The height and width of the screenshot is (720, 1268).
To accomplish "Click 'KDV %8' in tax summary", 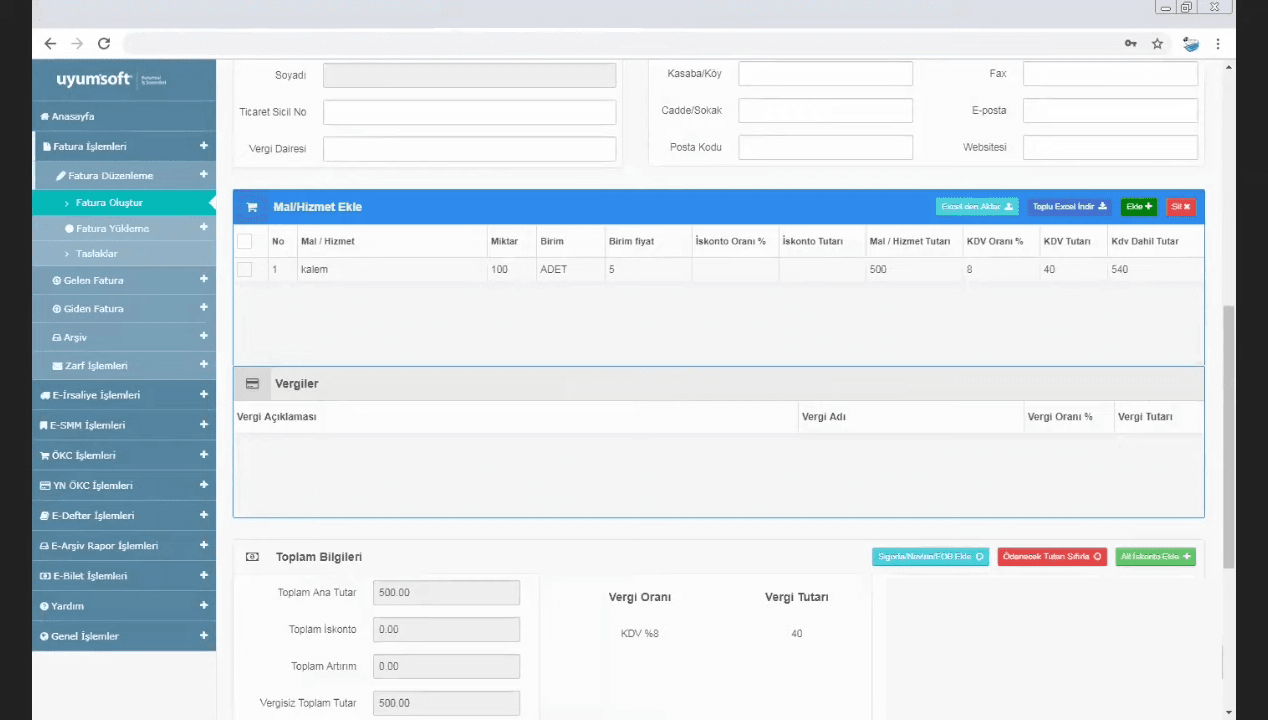I will point(640,633).
